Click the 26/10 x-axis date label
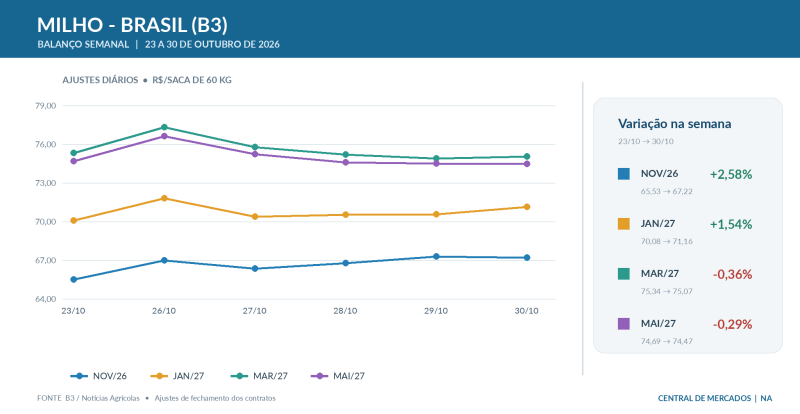Screen dimensions: 800x414 (x=164, y=311)
